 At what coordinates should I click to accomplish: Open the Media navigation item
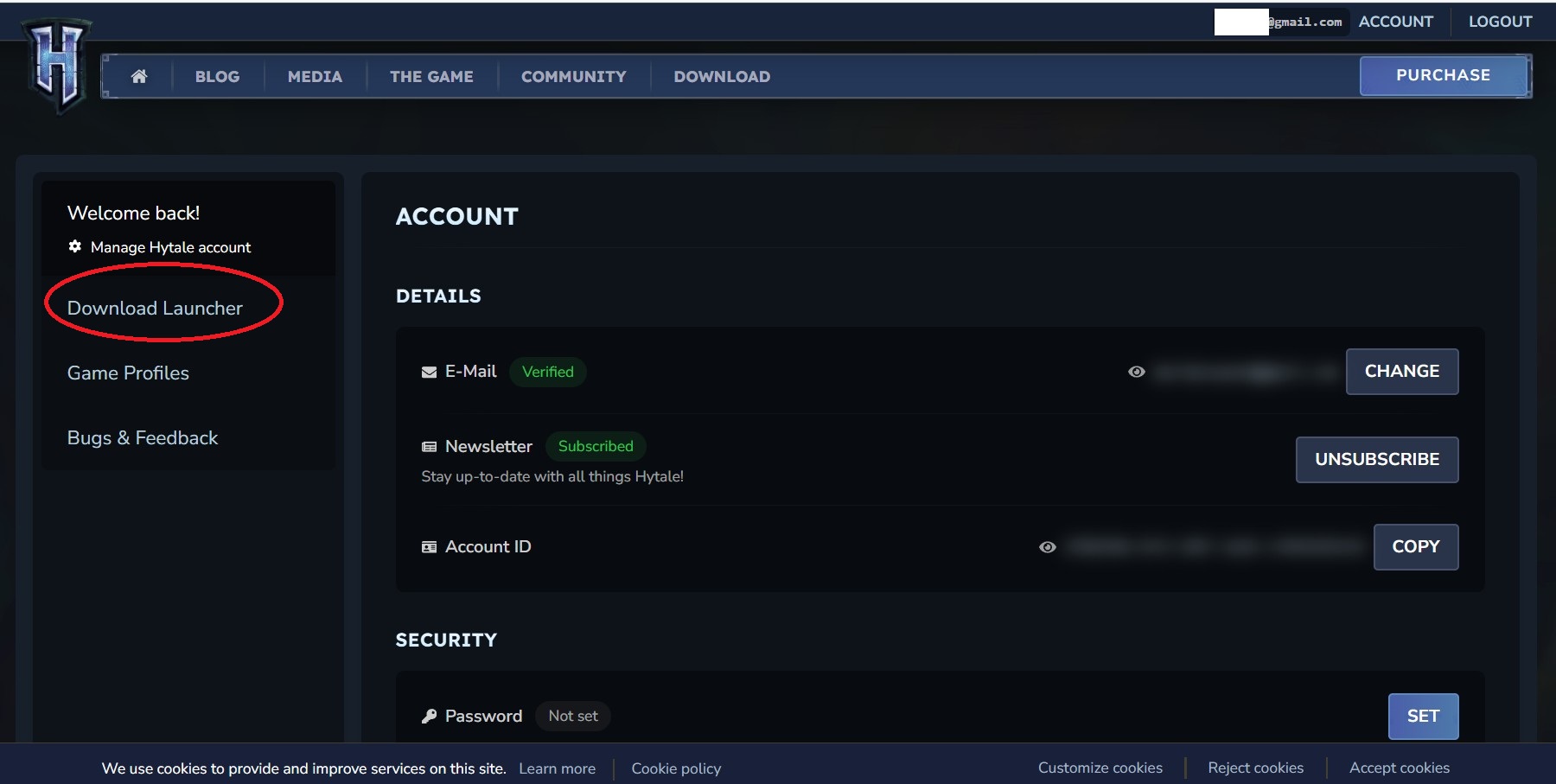tap(315, 76)
